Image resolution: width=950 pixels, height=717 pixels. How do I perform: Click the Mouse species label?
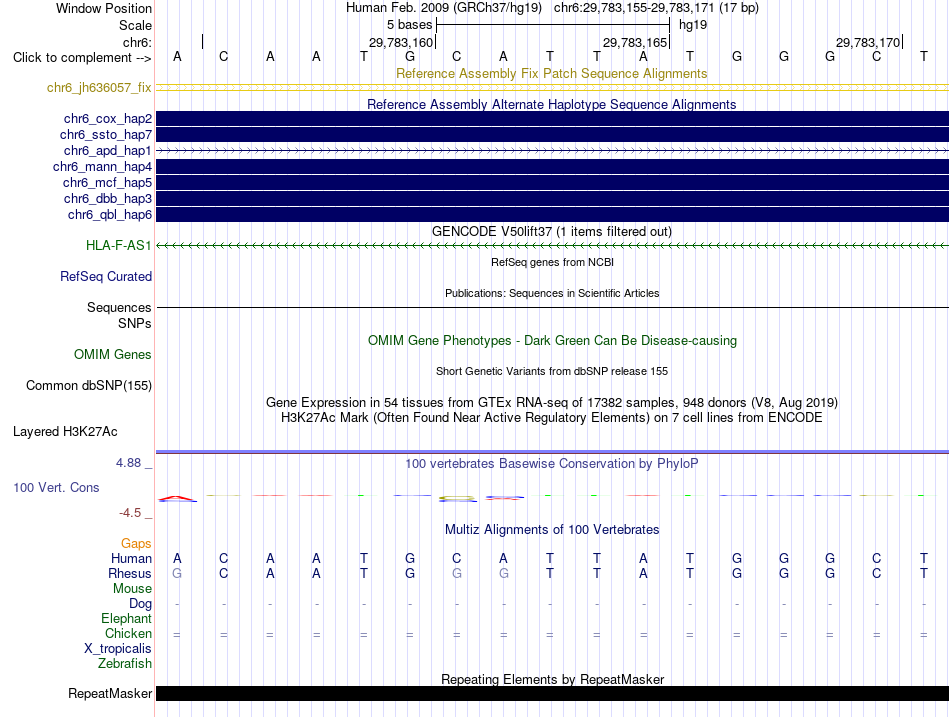[x=132, y=589]
